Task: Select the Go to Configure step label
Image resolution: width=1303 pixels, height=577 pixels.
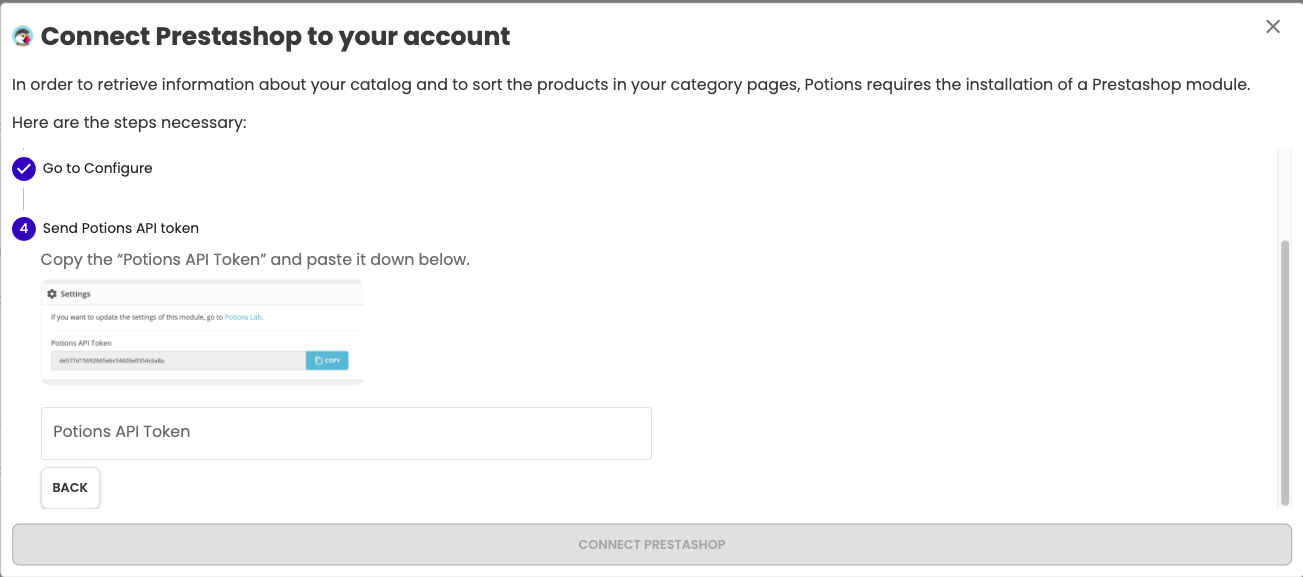Action: point(98,168)
